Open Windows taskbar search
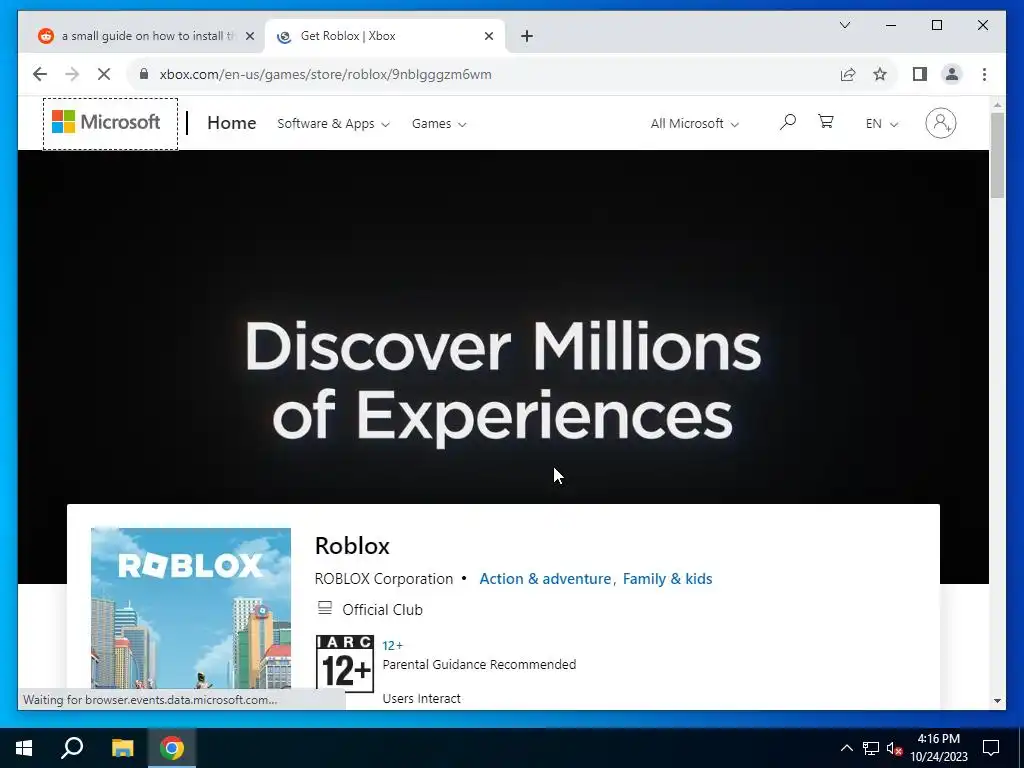The image size is (1024, 768). (x=72, y=748)
